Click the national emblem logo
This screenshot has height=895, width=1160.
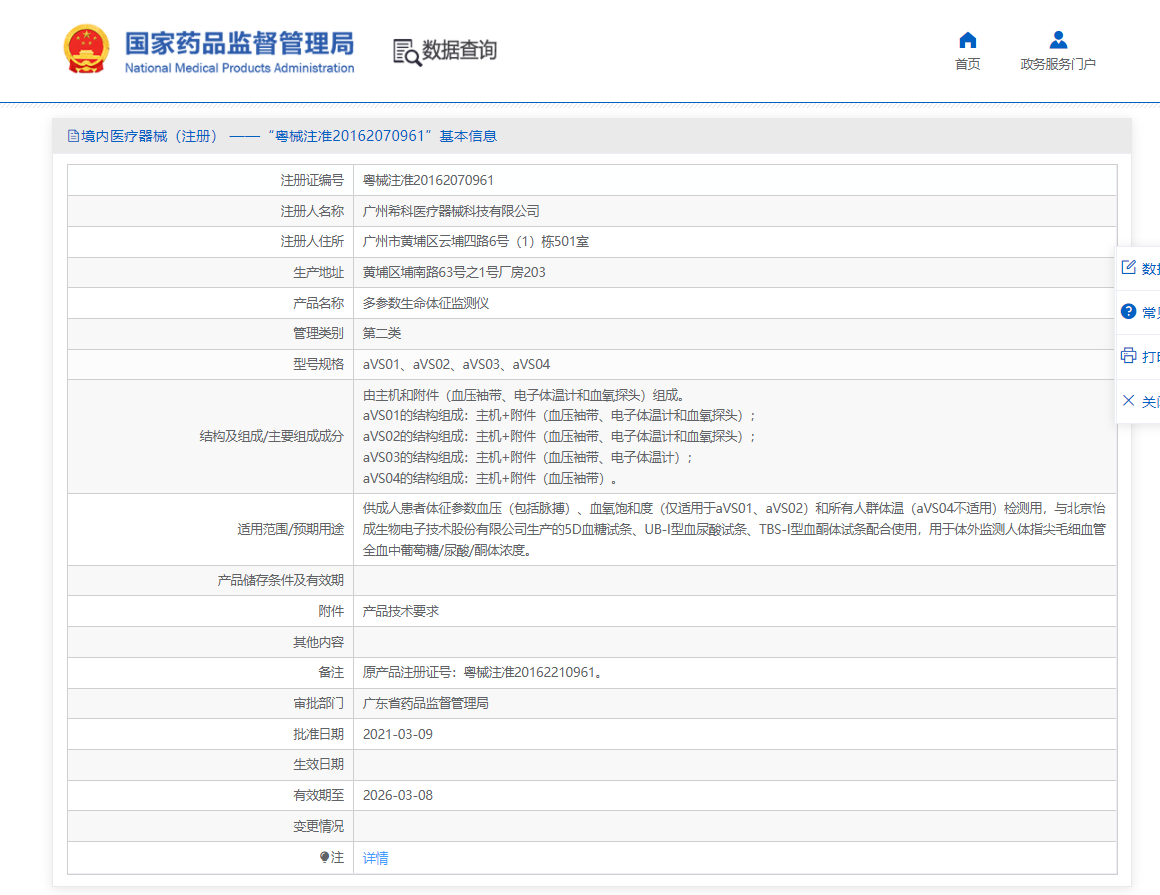pyautogui.click(x=87, y=49)
